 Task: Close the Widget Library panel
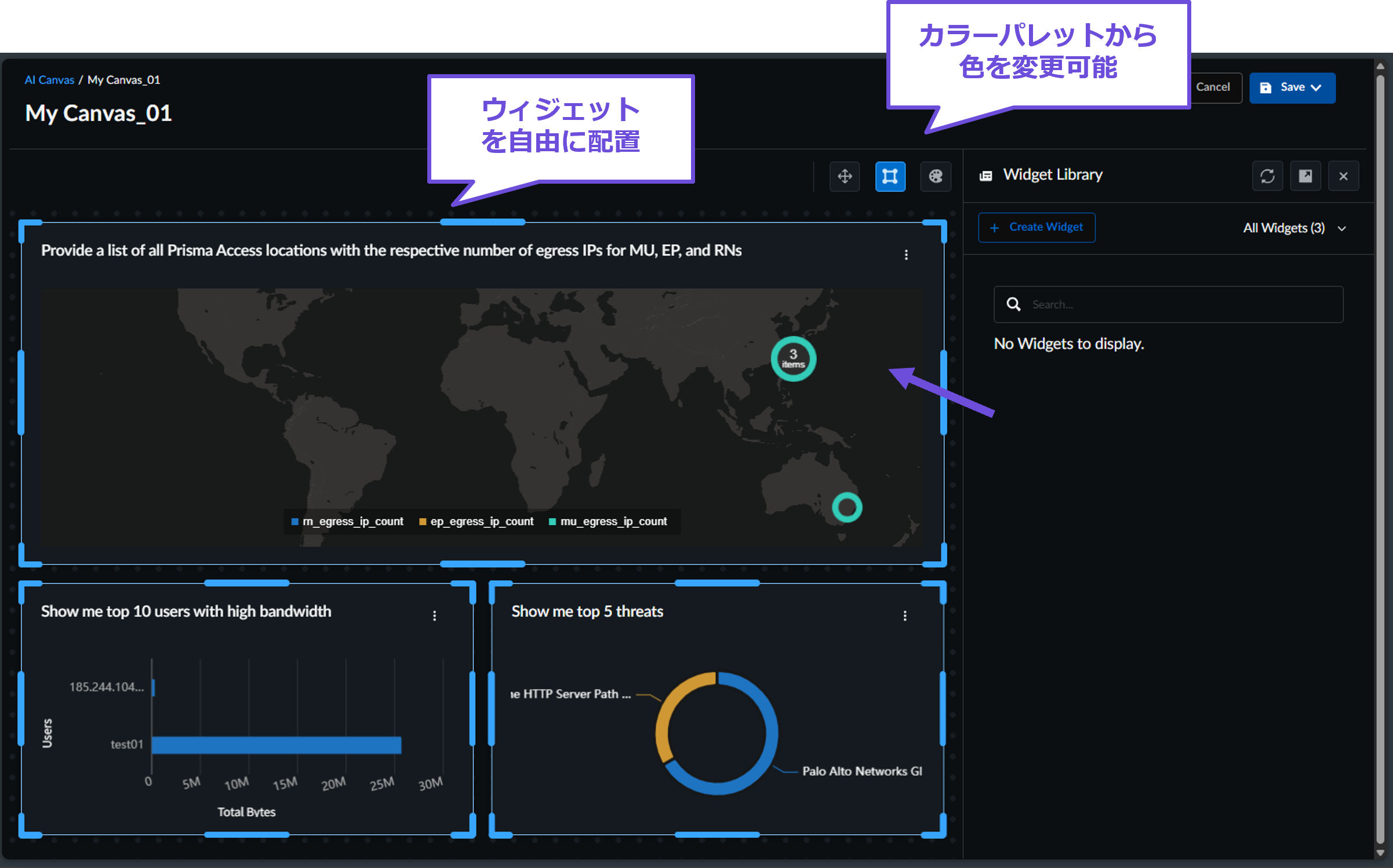1343,176
